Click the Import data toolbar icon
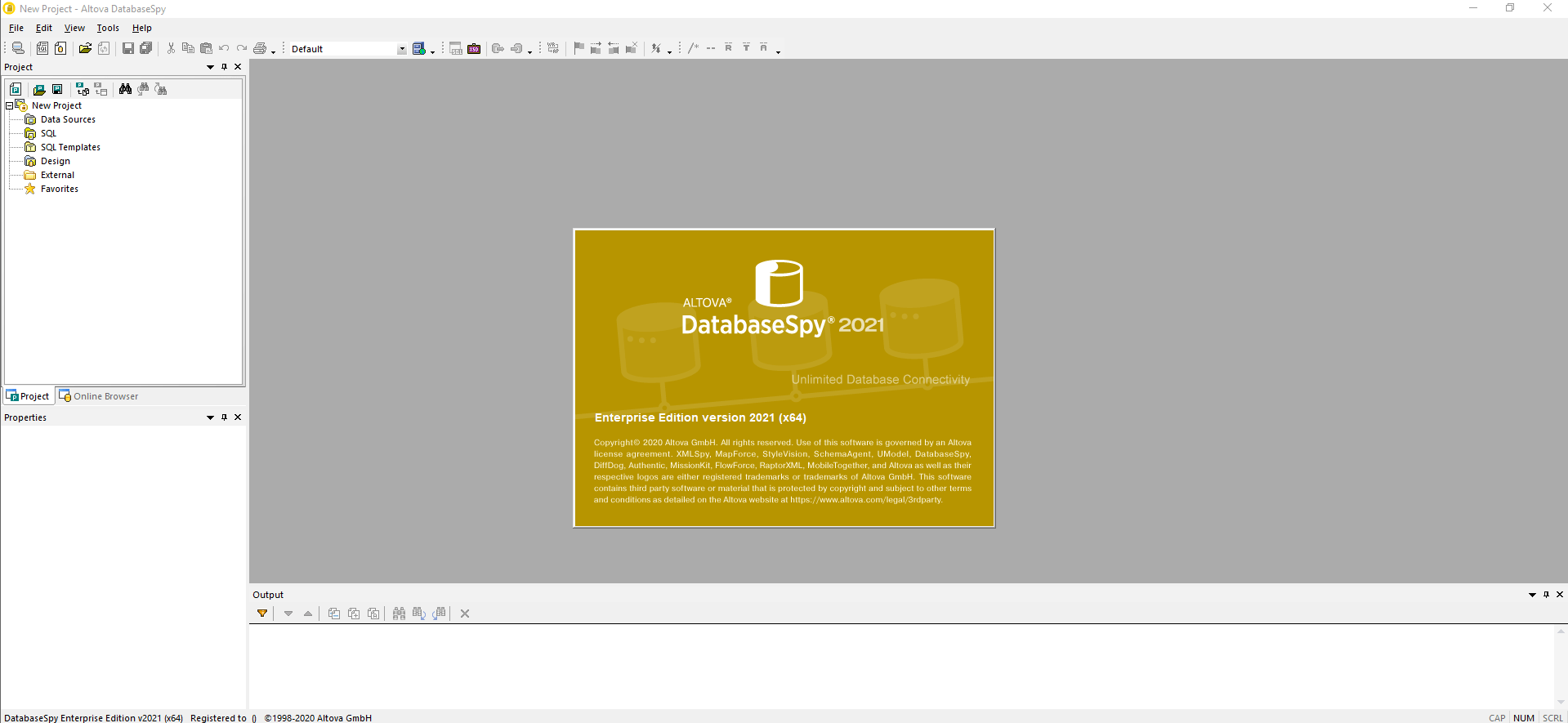This screenshot has height=723, width=1568. click(516, 48)
